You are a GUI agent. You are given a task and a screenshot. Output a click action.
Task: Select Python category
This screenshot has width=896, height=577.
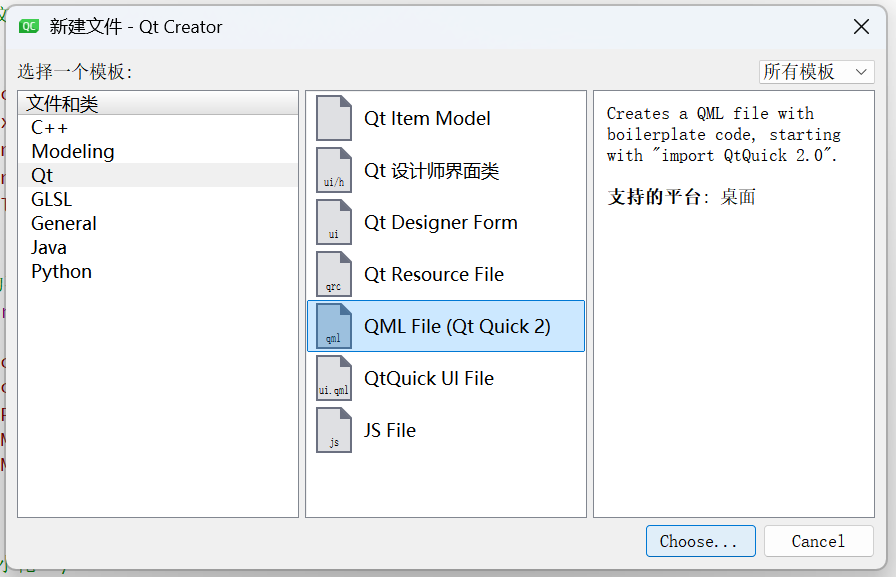coord(158,271)
